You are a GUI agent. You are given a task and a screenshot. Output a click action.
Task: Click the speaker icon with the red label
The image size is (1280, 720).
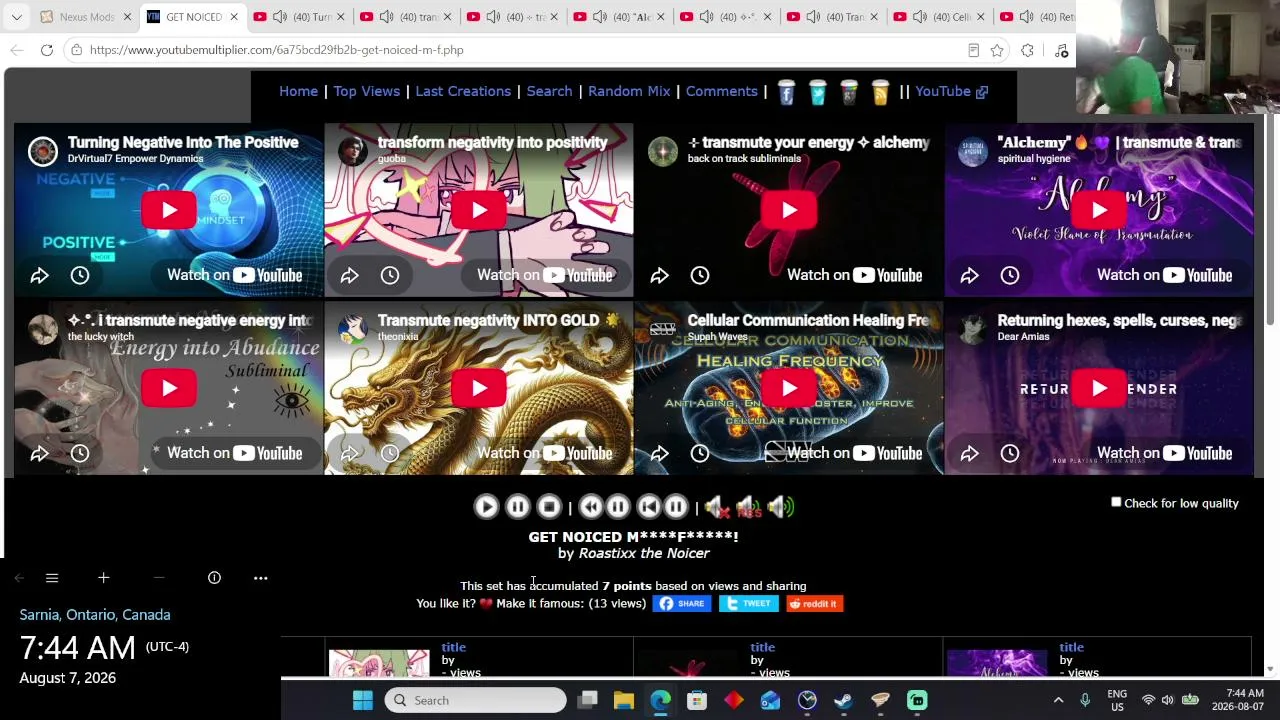click(x=748, y=507)
